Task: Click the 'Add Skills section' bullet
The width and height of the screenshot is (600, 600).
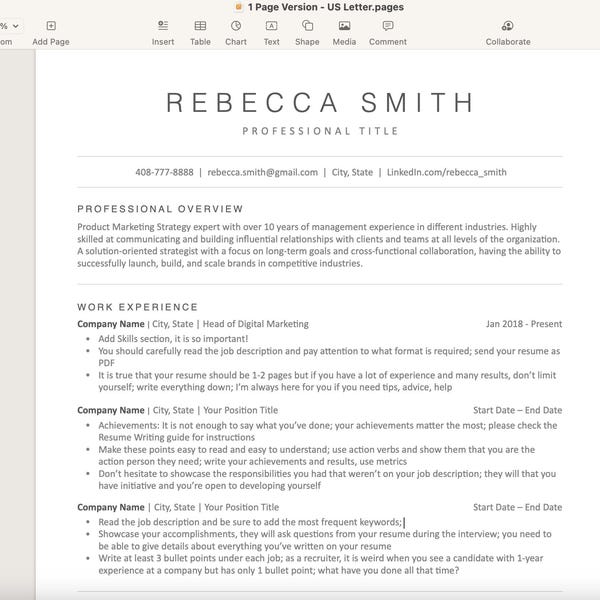Action: click(x=173, y=339)
